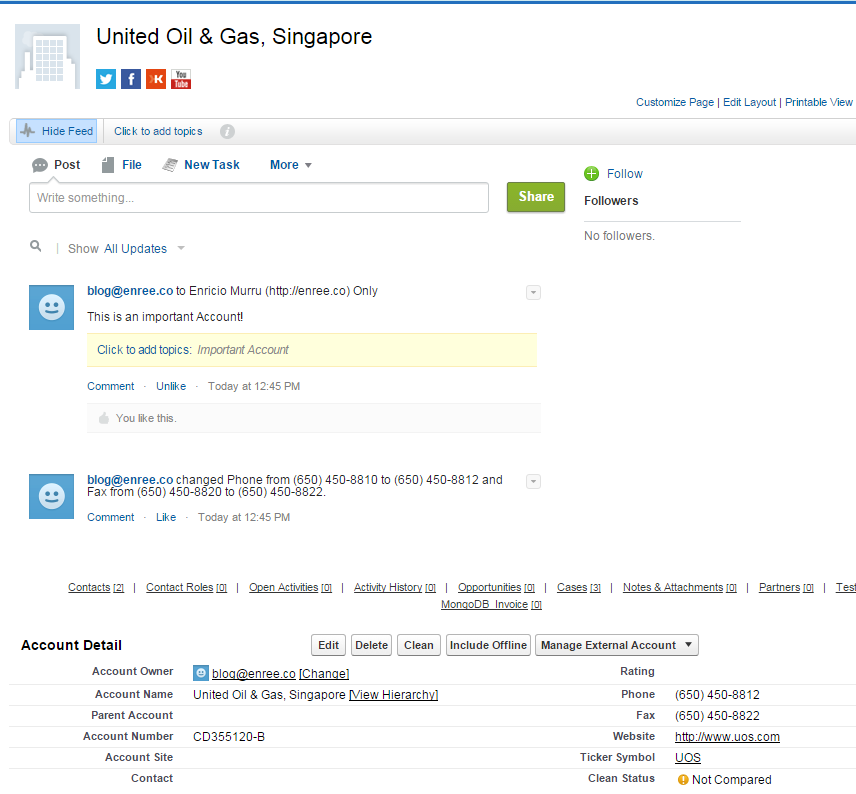856x794 pixels.
Task: Comment on the phone change post
Action: point(111,517)
